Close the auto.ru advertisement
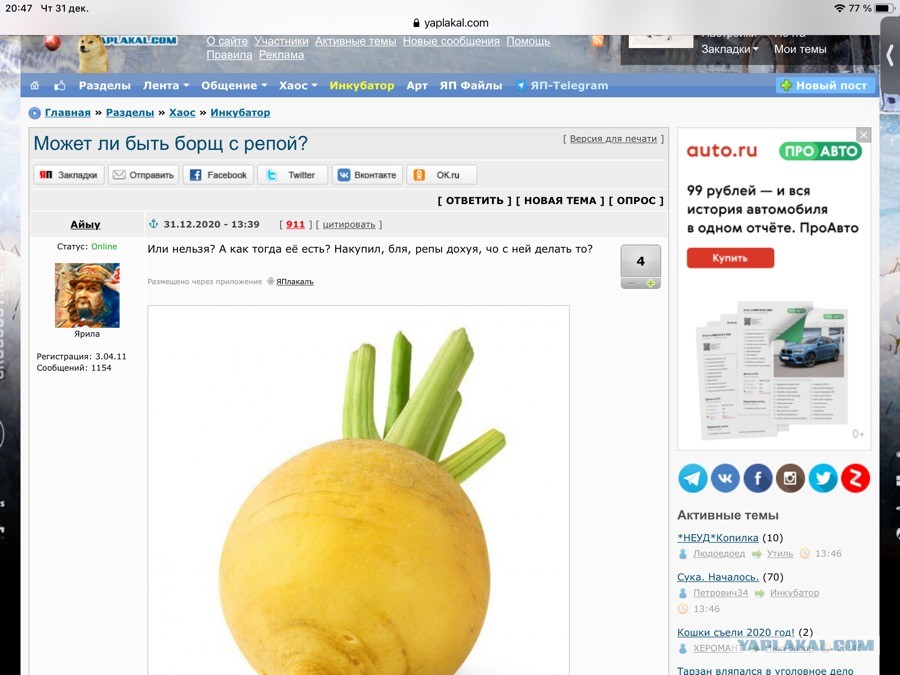The height and width of the screenshot is (675, 900). point(863,135)
